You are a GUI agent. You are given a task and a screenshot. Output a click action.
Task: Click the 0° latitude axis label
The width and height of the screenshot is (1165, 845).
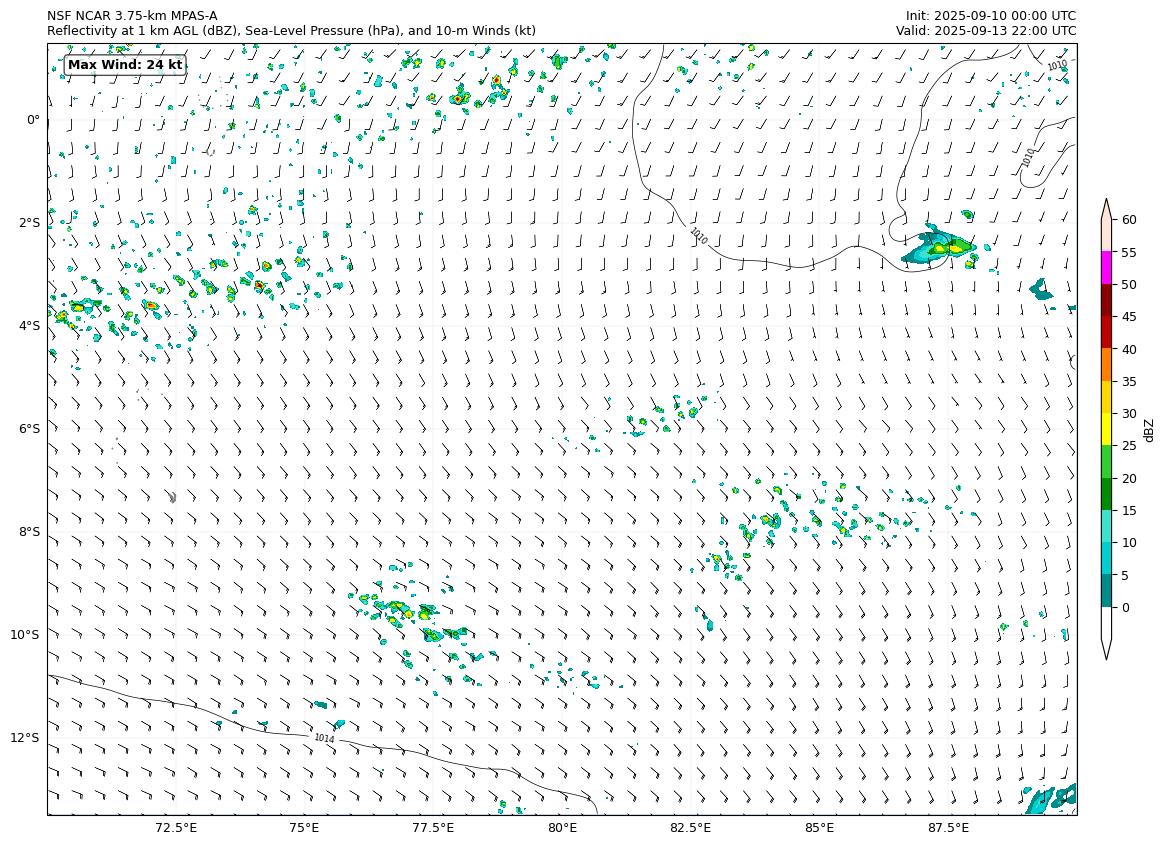click(33, 120)
